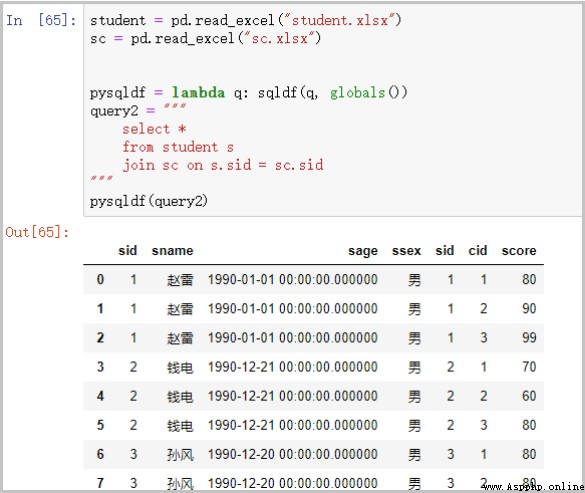
Task: Click the sage column header
Action: coord(363,251)
